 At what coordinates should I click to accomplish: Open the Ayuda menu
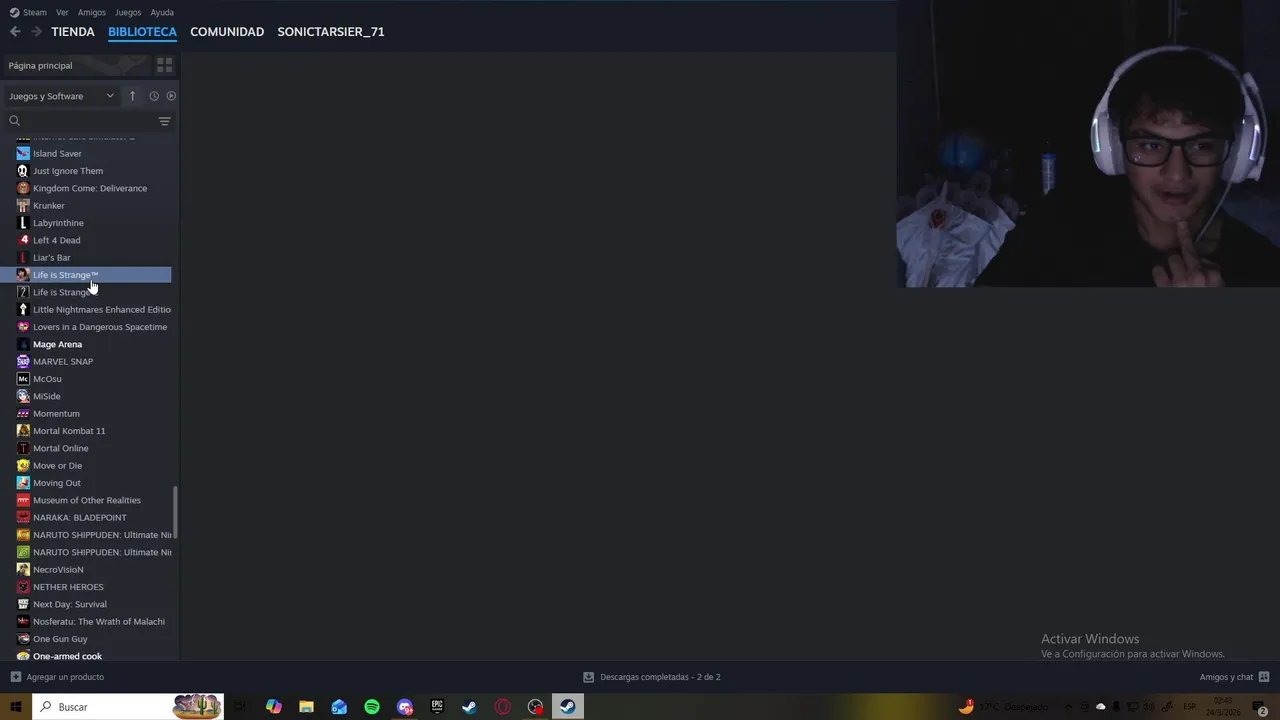click(162, 12)
